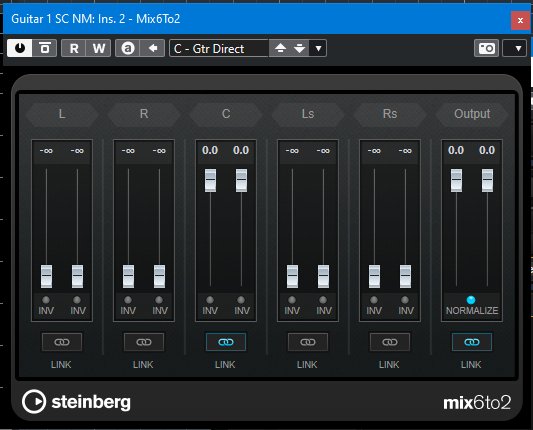Click the bypass effect button
The image size is (533, 430).
point(45,48)
